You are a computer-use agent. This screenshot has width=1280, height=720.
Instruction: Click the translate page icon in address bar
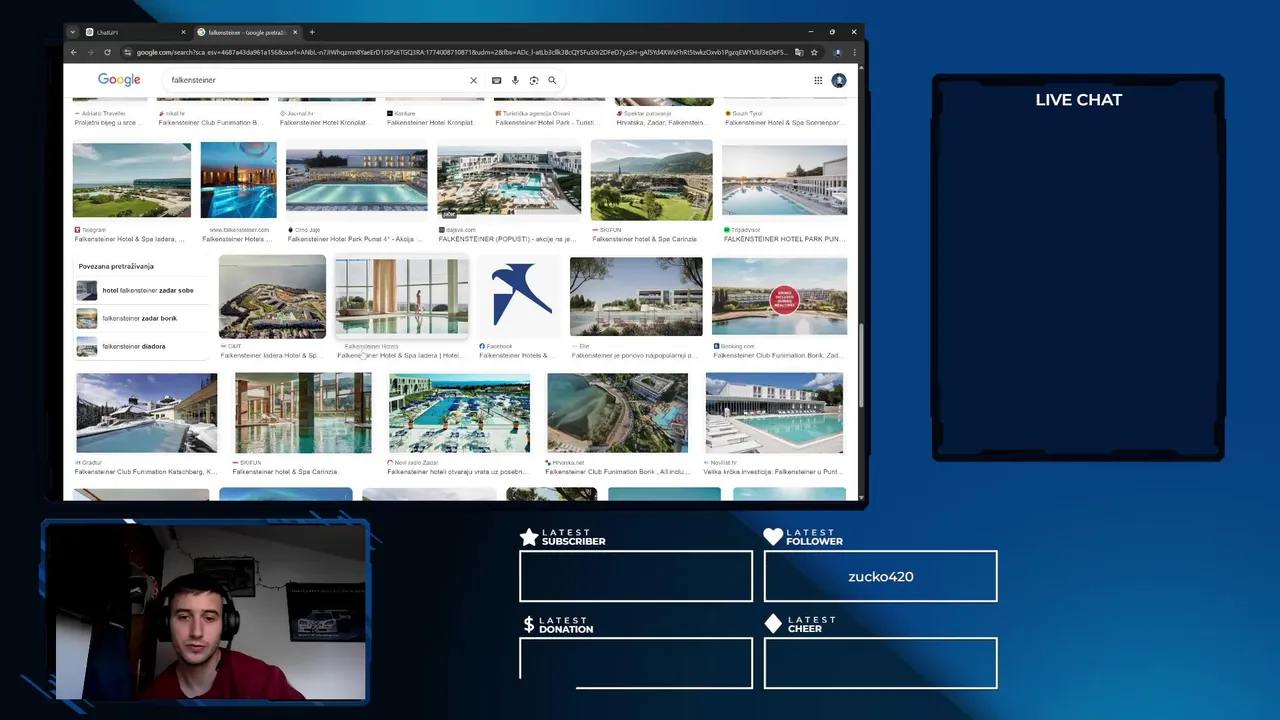click(797, 52)
